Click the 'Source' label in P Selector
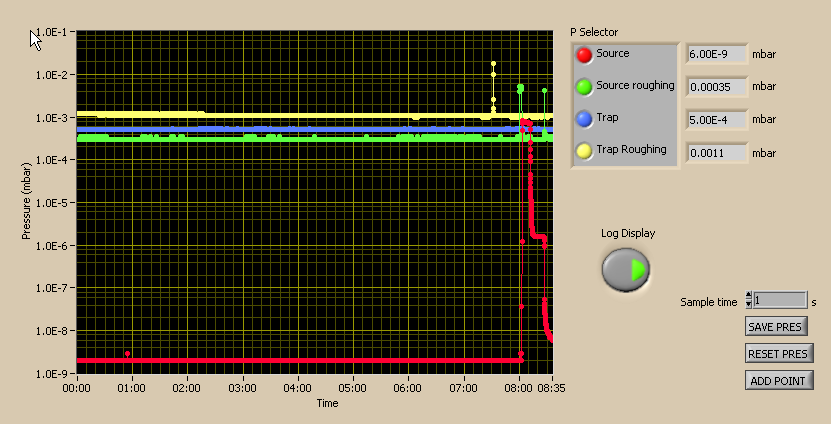This screenshot has height=424, width=831. click(613, 53)
